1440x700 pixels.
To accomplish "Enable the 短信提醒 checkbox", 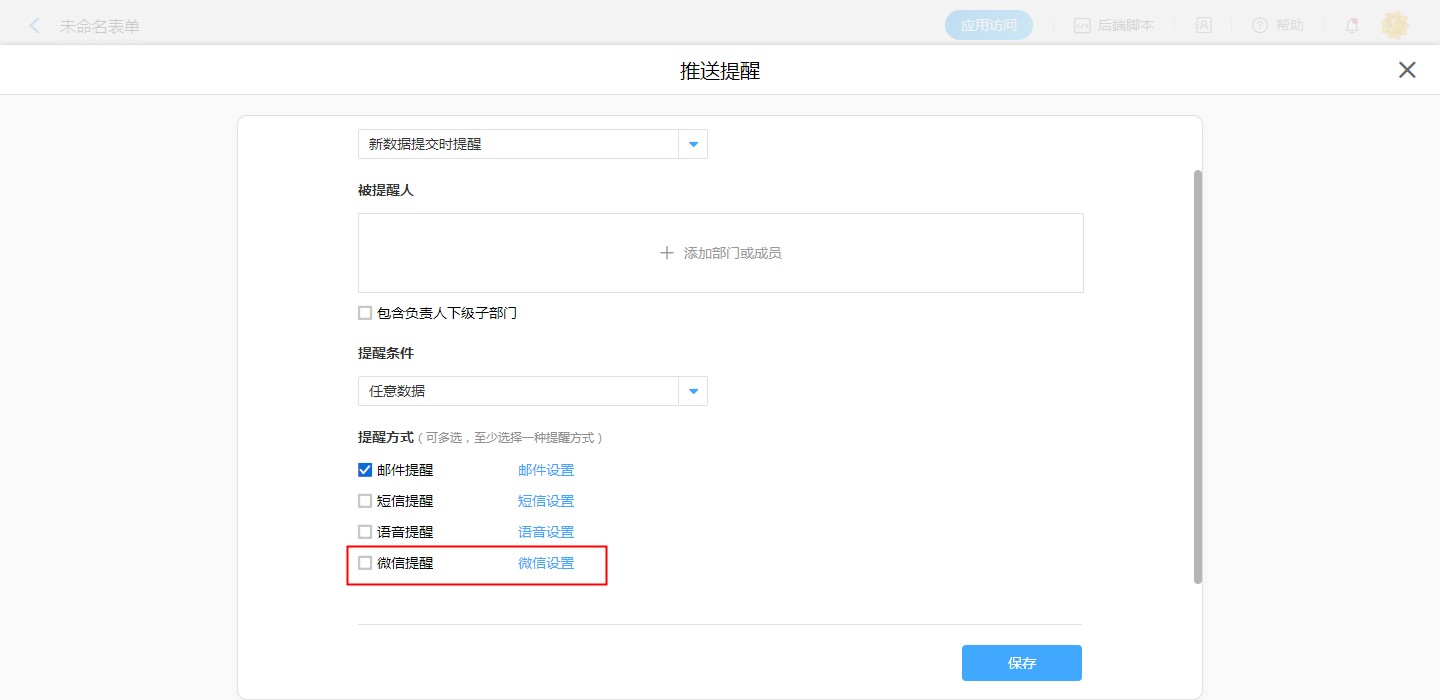I will point(365,501).
